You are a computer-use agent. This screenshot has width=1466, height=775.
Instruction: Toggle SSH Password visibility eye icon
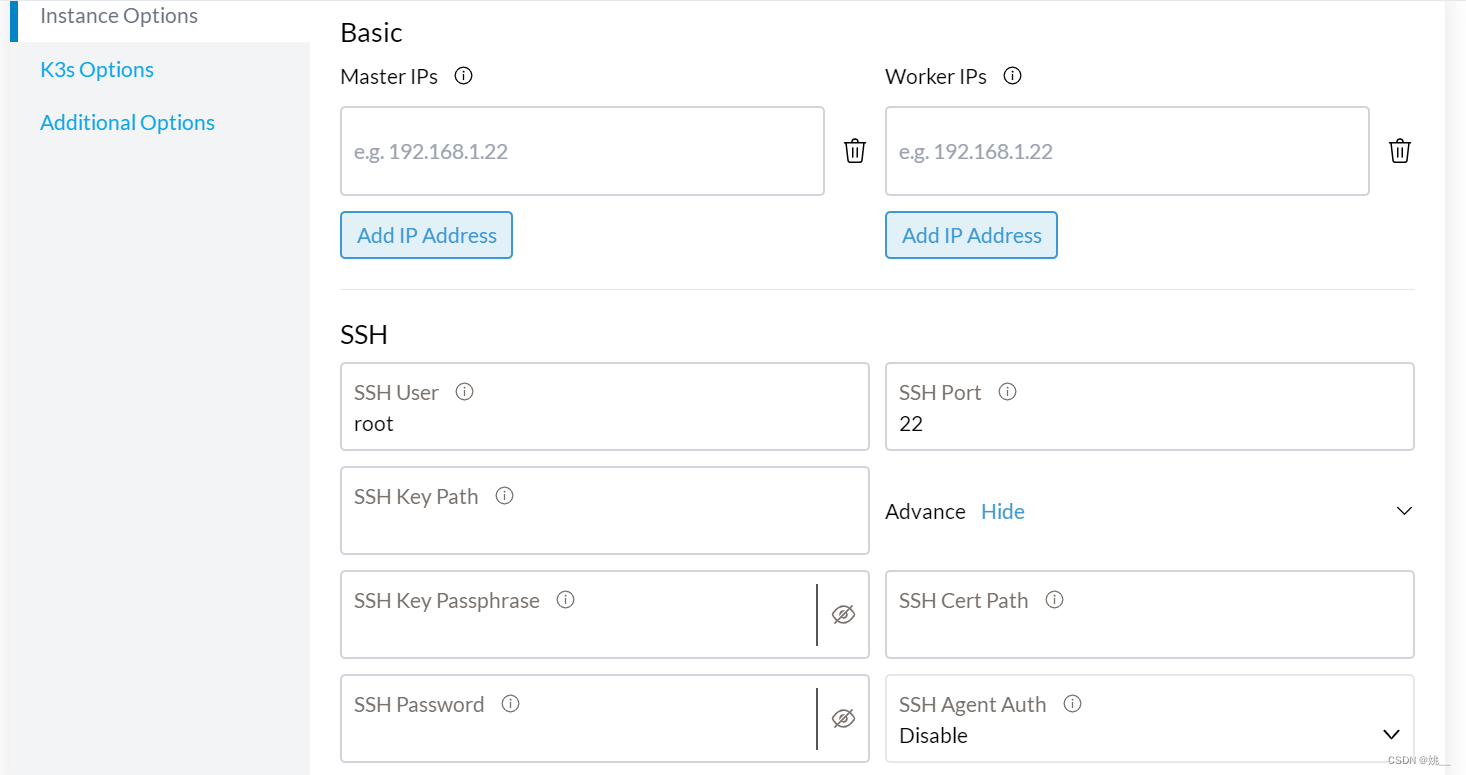click(x=844, y=719)
